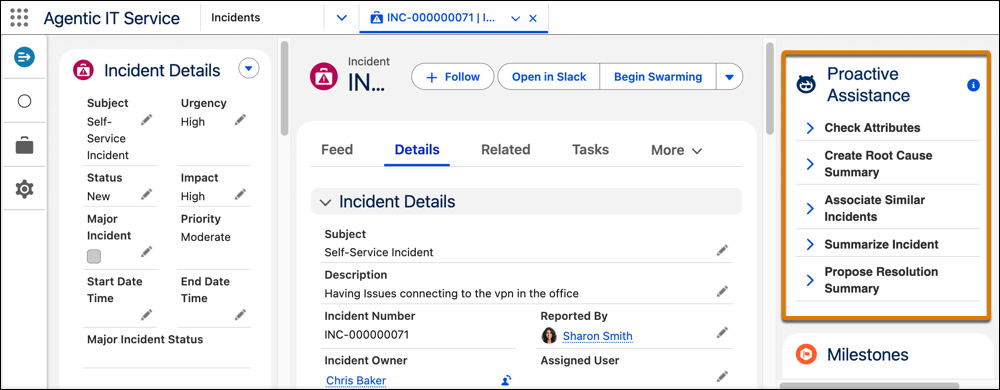1000x390 pixels.
Task: Edit the Reported By pencil icon
Action: (722, 333)
